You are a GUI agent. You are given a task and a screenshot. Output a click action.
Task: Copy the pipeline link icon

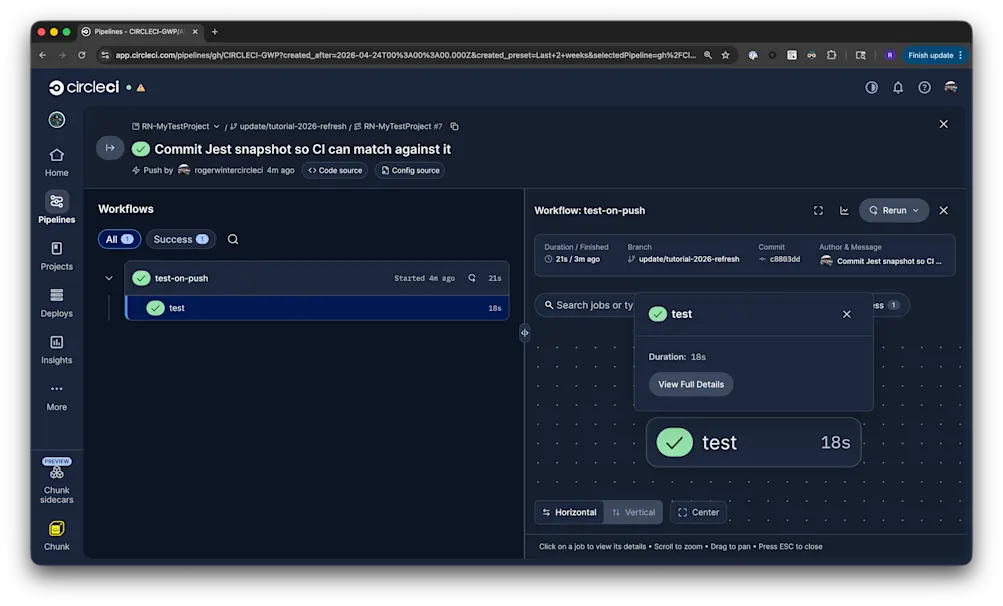coord(454,126)
